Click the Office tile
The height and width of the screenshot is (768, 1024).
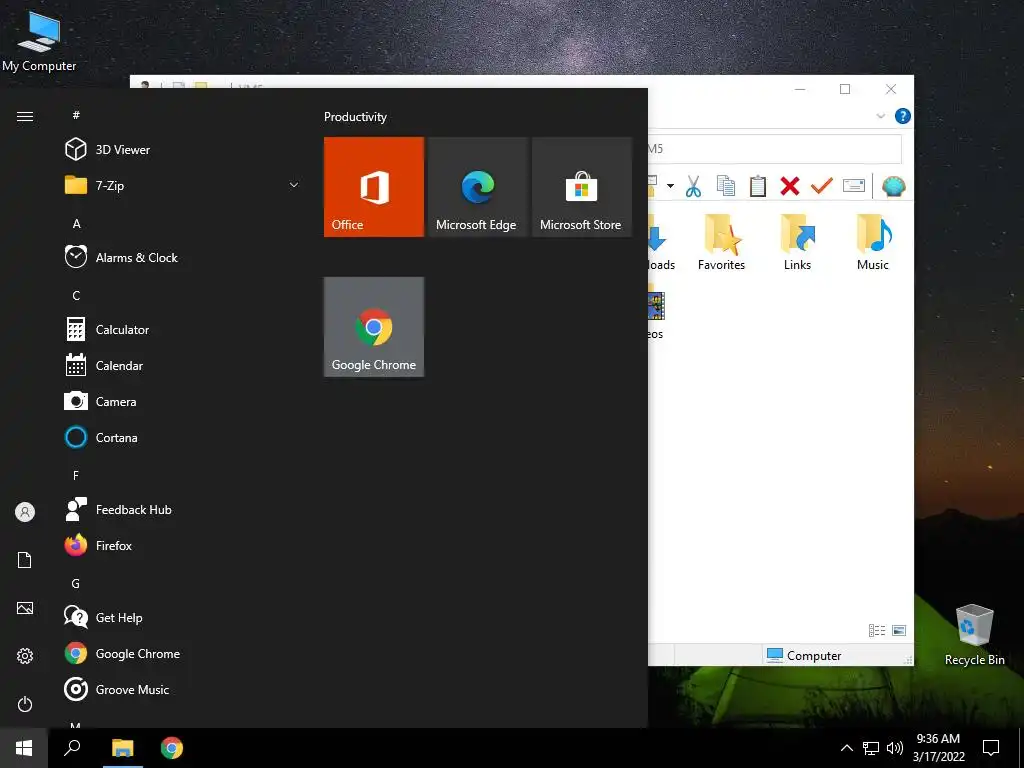[374, 187]
